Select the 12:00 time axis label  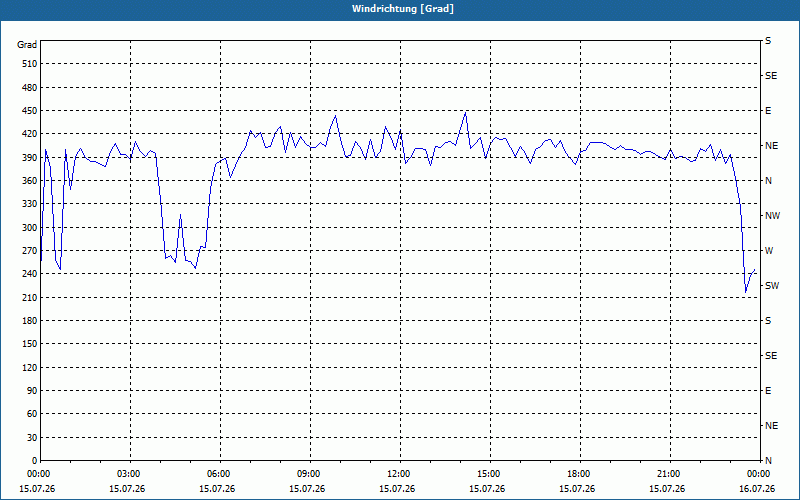coord(400,474)
